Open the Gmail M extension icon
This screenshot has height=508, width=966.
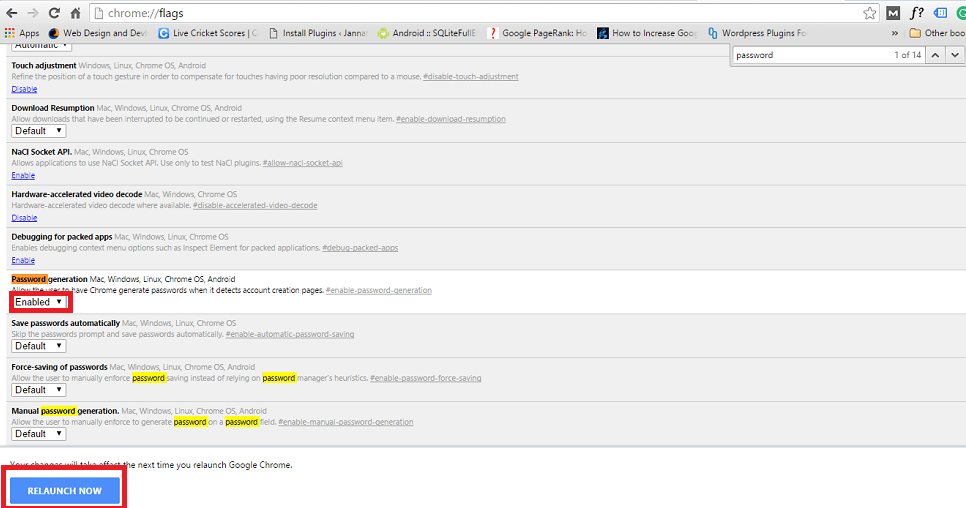click(893, 13)
